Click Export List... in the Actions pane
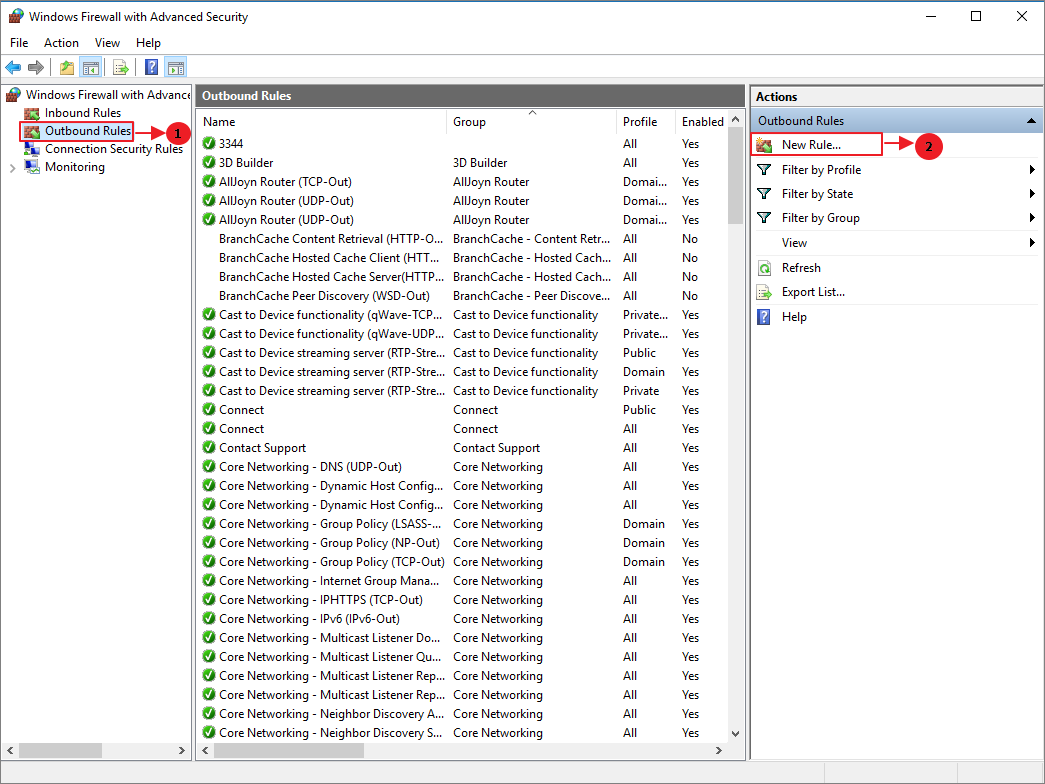1045x784 pixels. click(x=813, y=292)
